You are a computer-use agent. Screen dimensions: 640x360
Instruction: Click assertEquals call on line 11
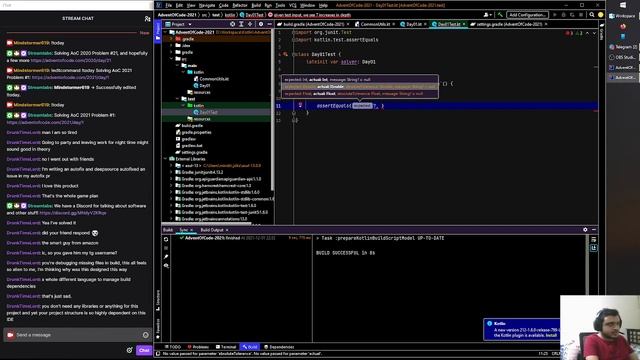point(333,106)
